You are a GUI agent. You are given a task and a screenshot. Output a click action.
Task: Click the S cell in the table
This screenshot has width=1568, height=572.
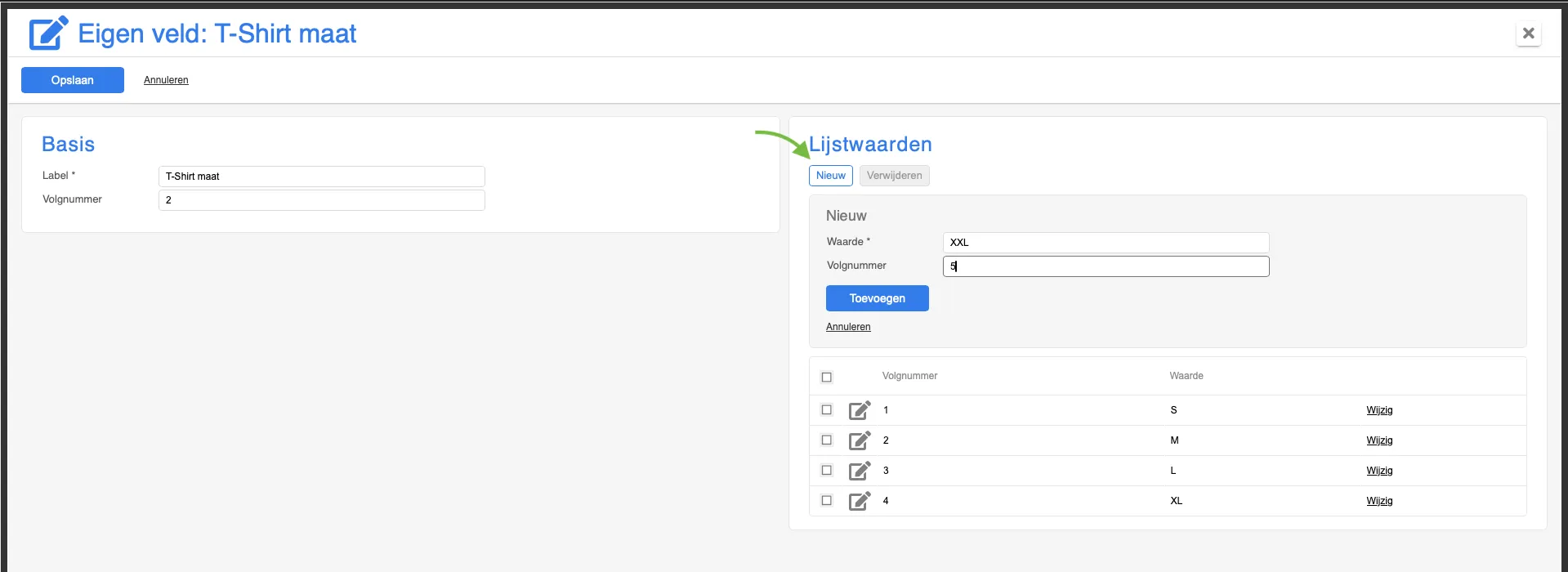click(x=1173, y=410)
